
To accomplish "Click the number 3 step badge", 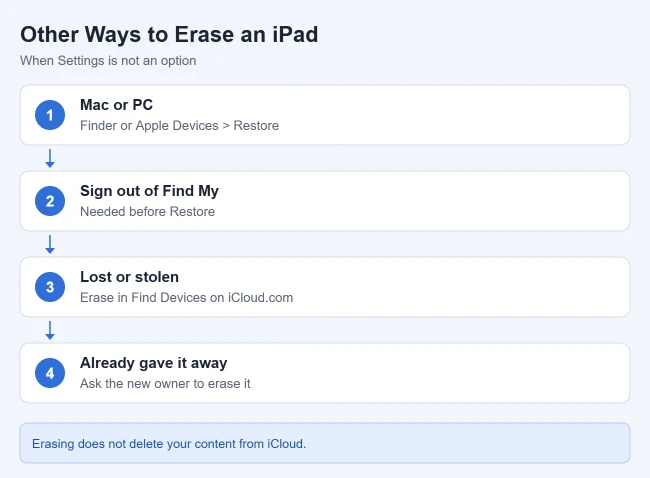I will [x=50, y=287].
